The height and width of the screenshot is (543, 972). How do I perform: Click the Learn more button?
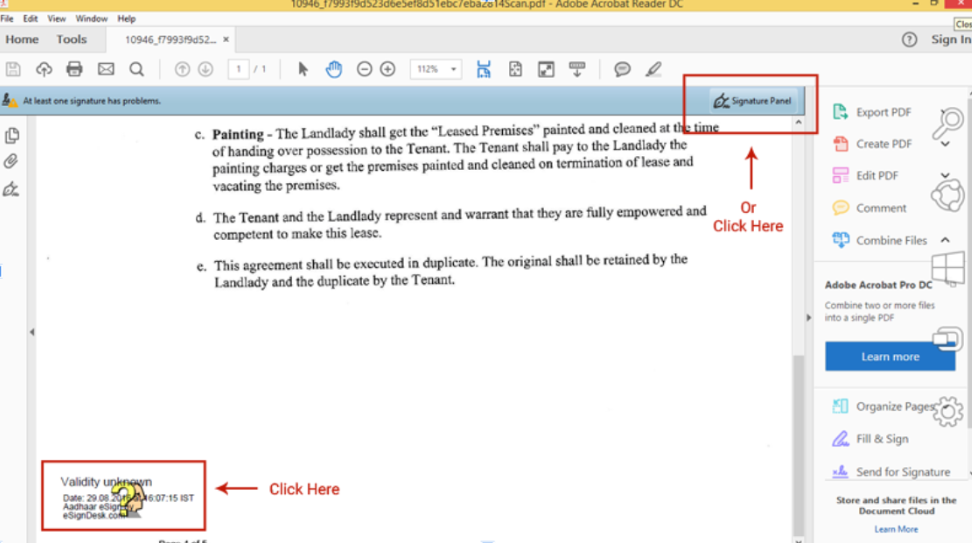889,357
